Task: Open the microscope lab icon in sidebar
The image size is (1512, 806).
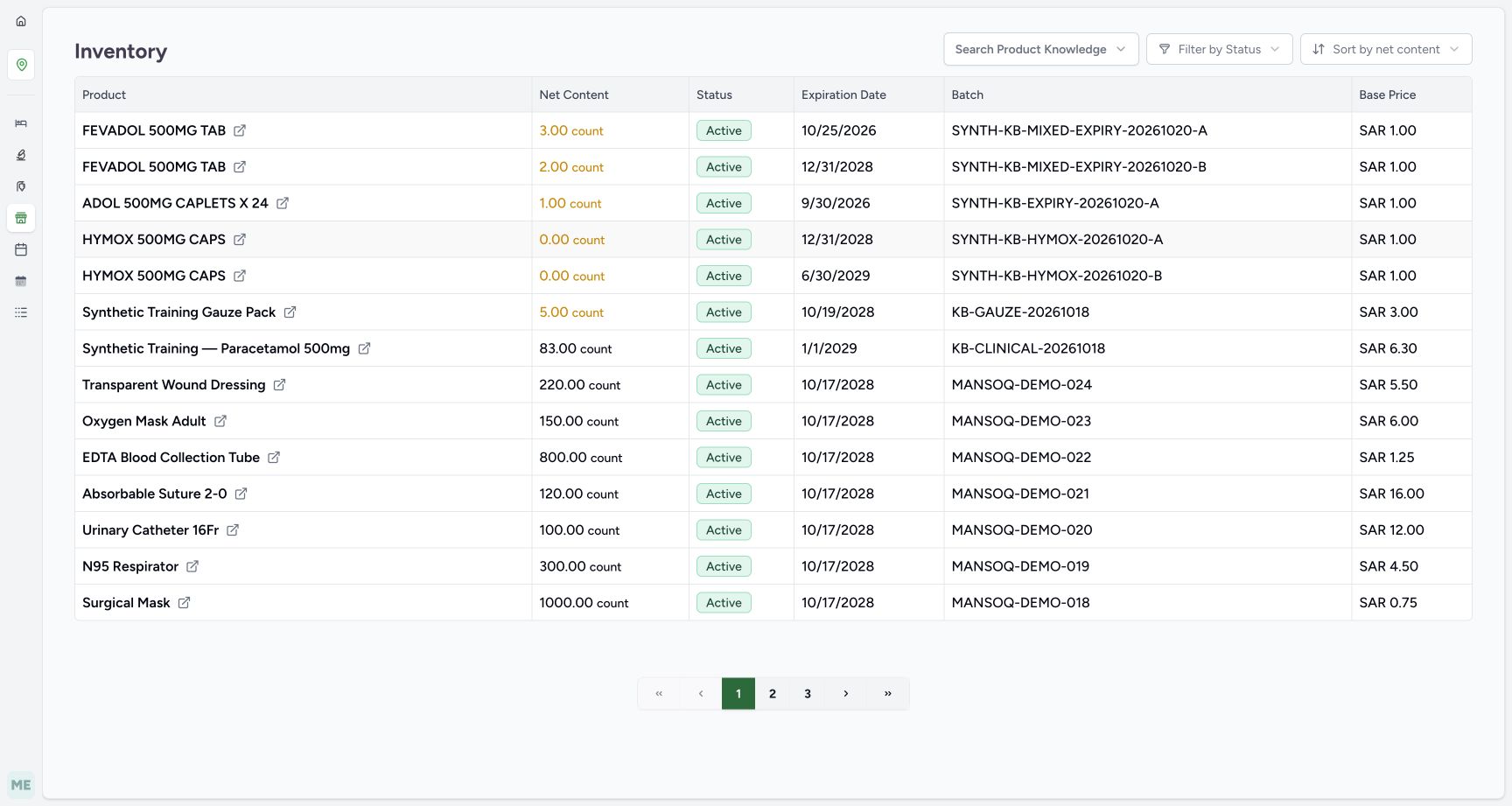Action: tap(21, 155)
